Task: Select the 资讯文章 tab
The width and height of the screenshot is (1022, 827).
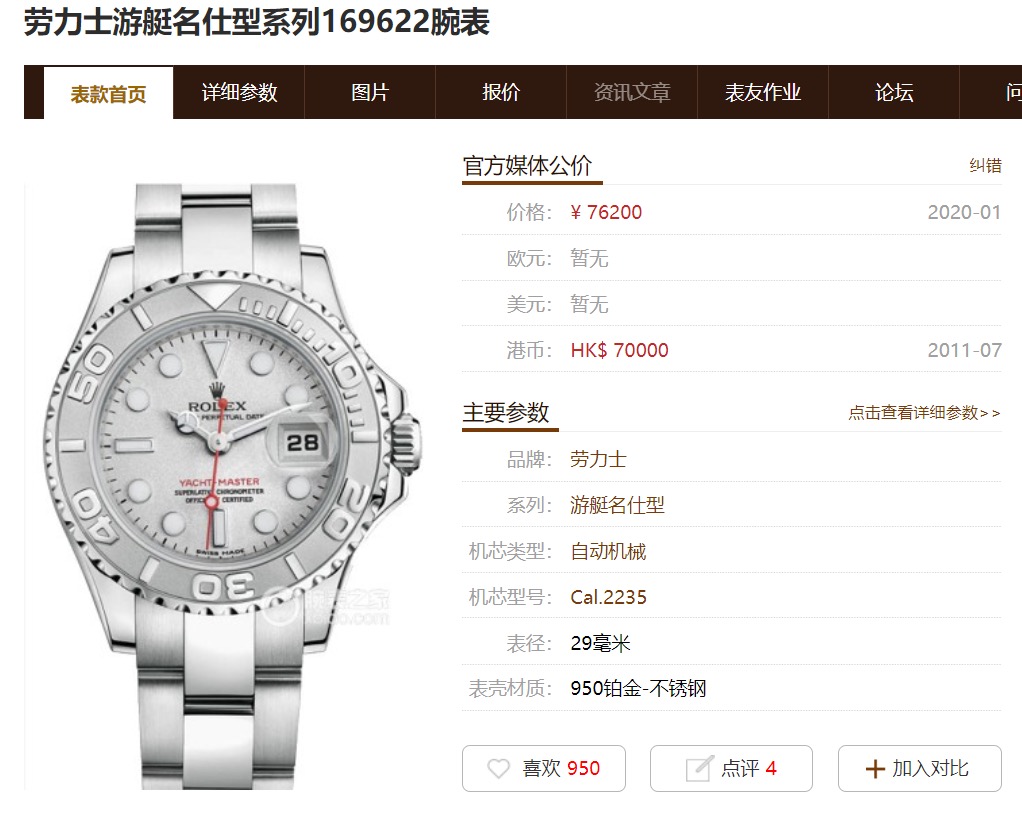Action: click(632, 93)
